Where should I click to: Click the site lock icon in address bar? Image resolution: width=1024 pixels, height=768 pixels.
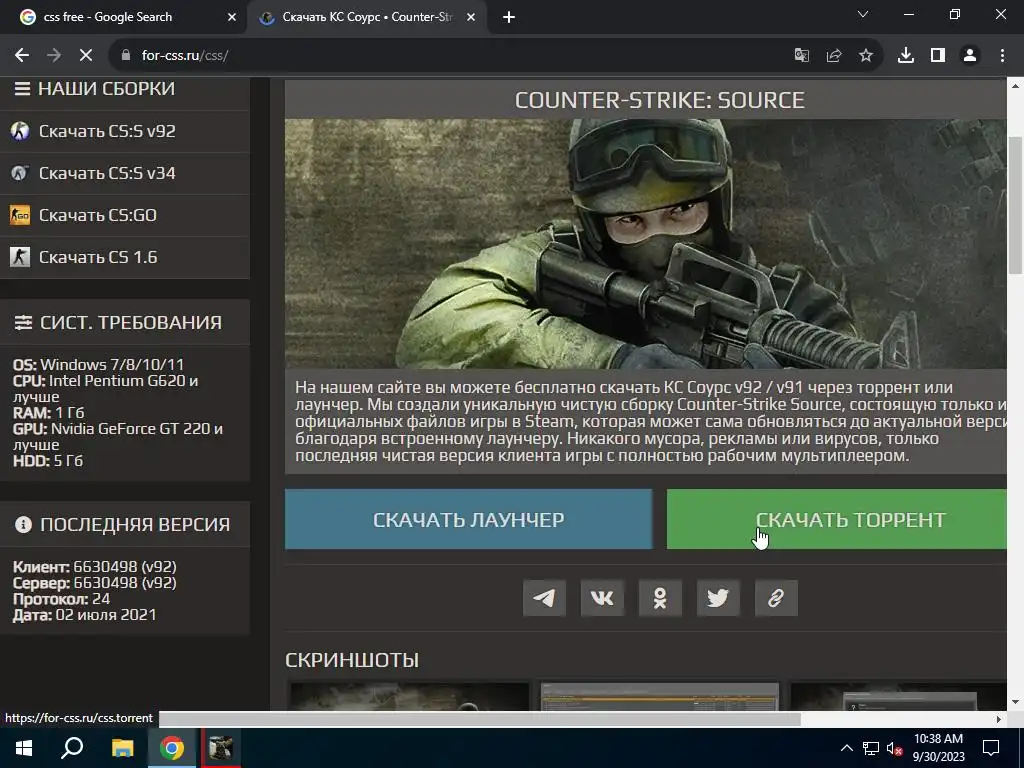[125, 56]
